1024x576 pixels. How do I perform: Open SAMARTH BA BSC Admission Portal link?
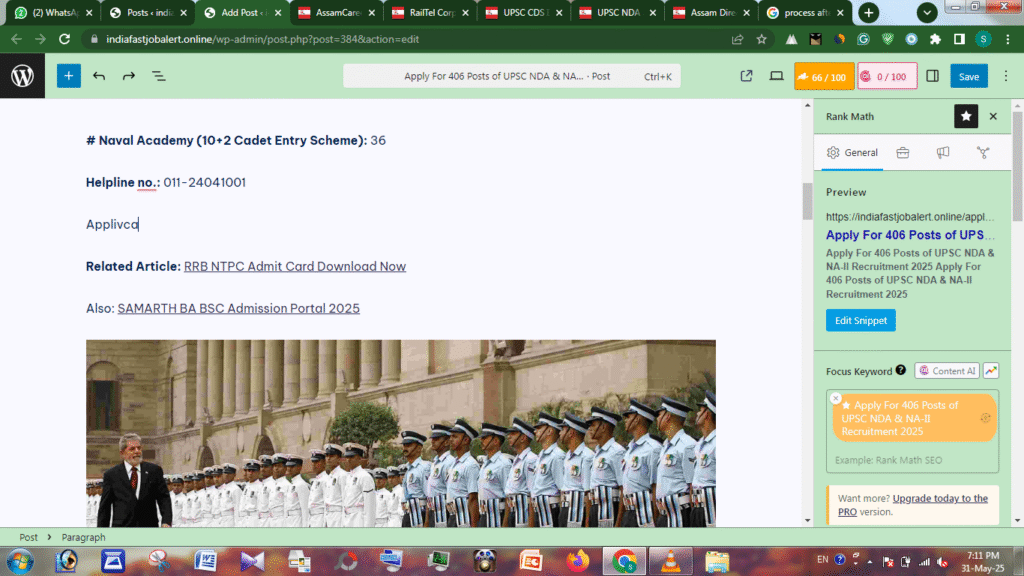point(238,308)
